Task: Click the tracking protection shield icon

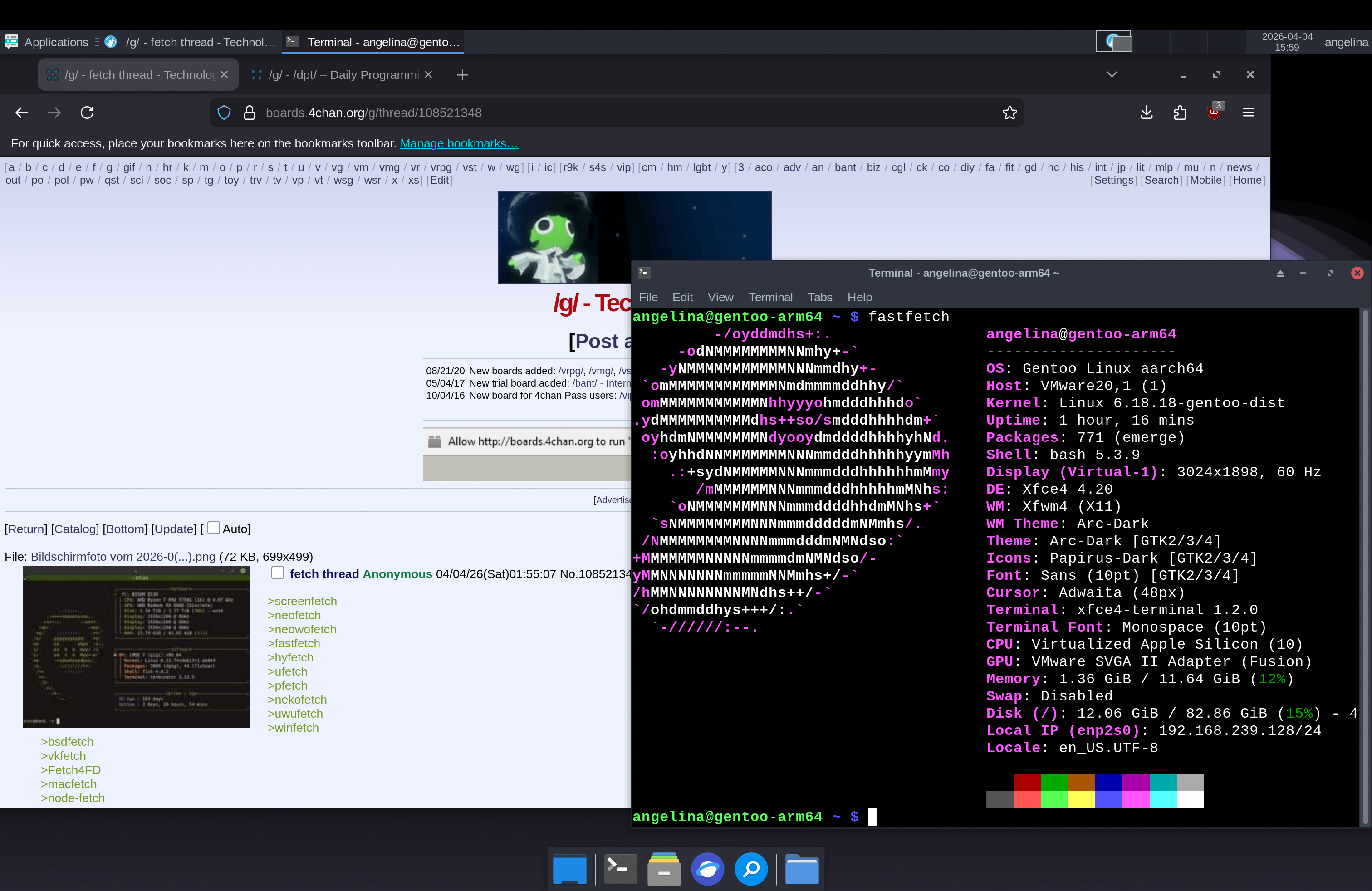Action: click(x=224, y=113)
